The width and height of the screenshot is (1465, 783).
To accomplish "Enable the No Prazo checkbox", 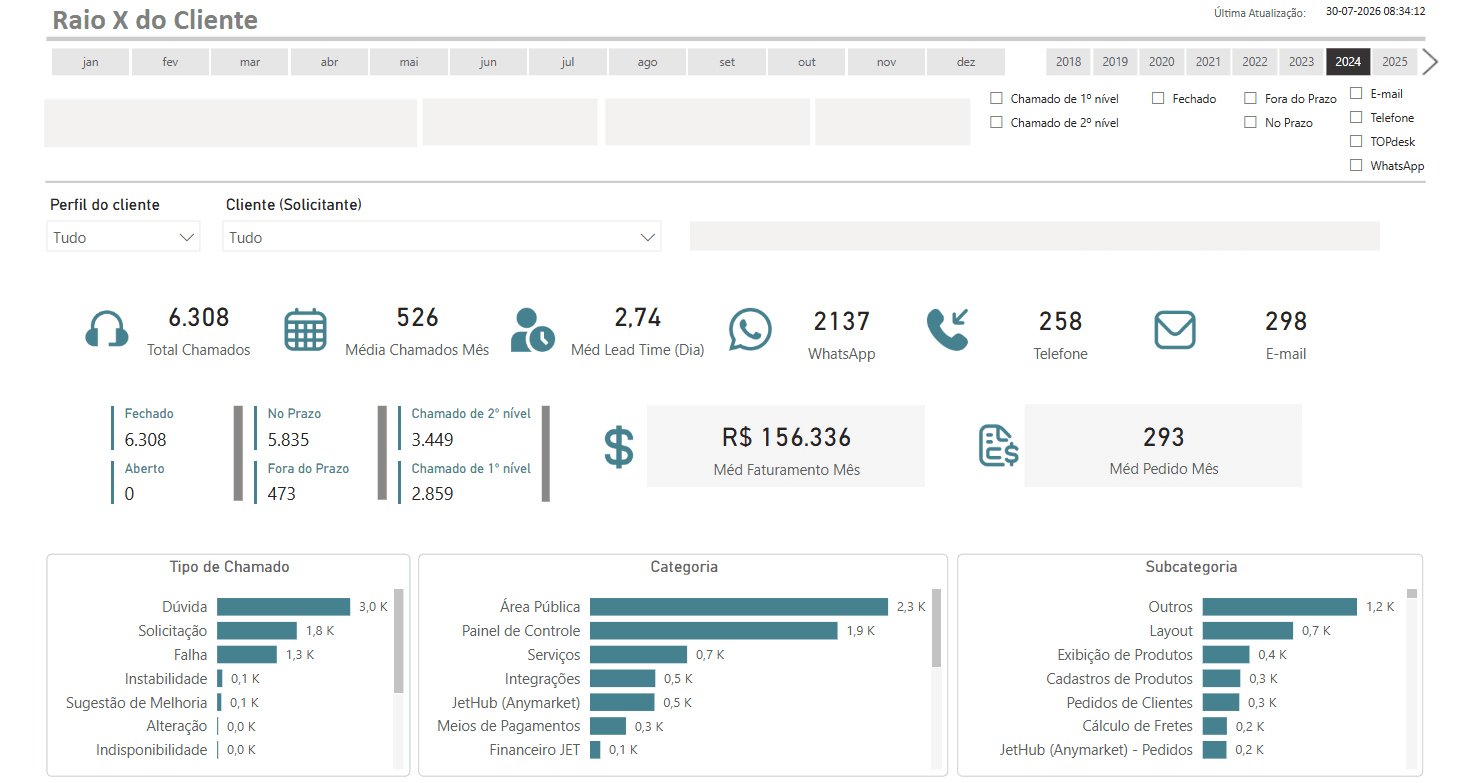I will coord(1250,122).
